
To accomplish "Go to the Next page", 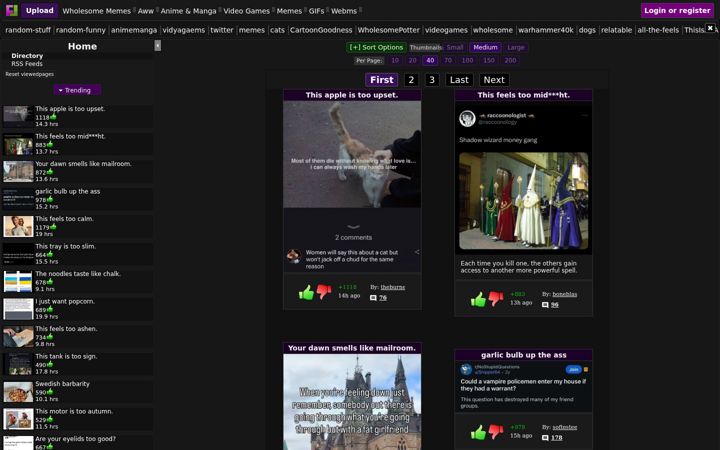I will coord(494,80).
